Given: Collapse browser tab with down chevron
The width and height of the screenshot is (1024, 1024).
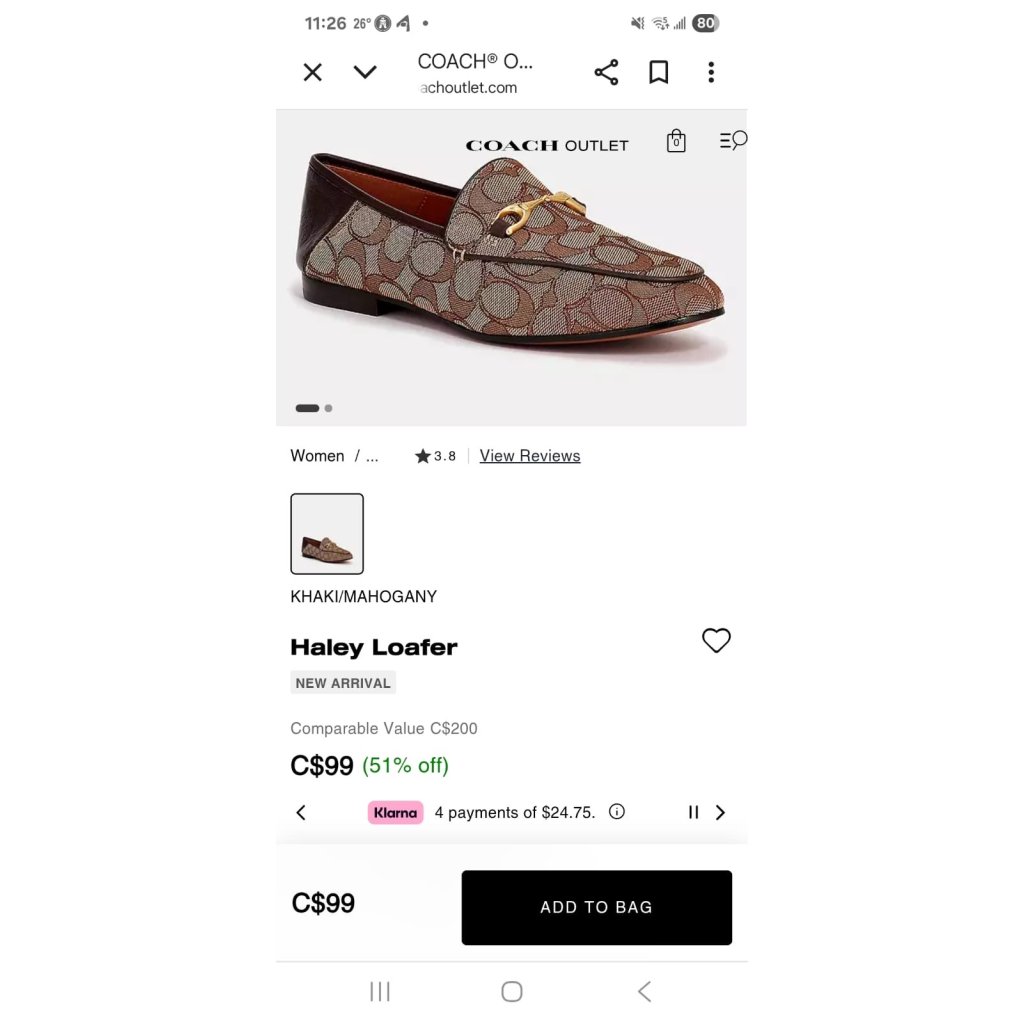Looking at the screenshot, I should (365, 71).
